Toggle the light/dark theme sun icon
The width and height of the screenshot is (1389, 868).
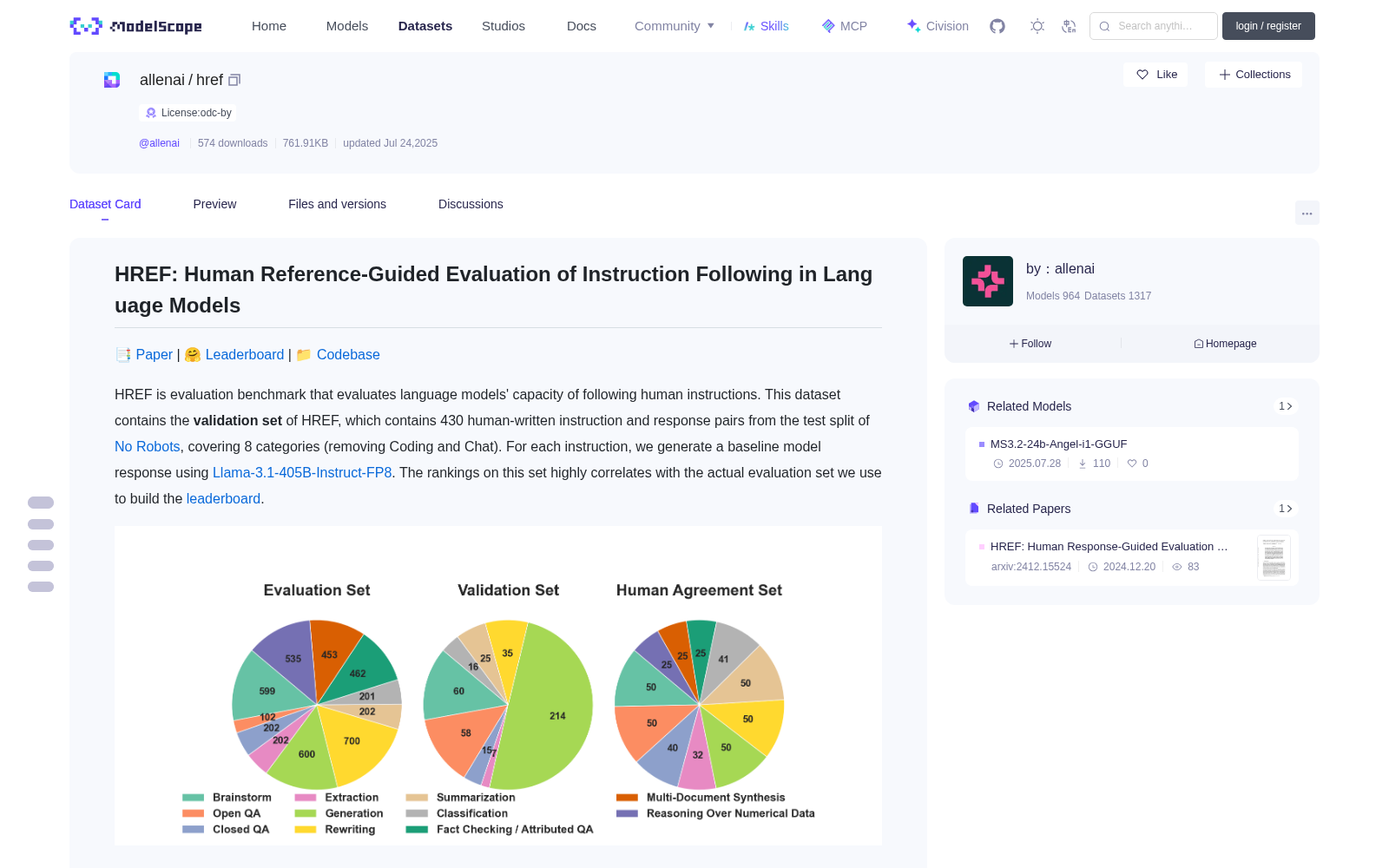point(1037,26)
